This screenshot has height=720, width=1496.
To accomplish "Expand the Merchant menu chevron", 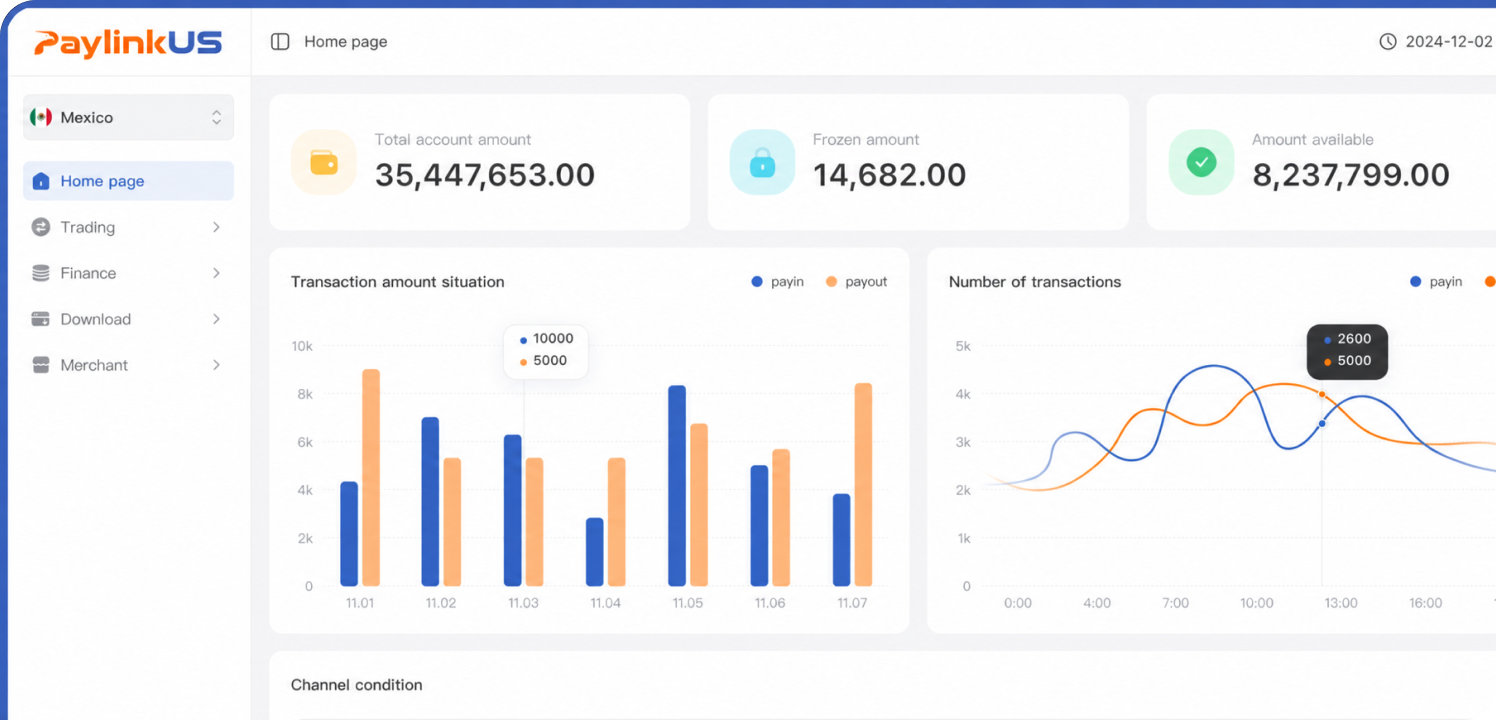I will coord(216,365).
